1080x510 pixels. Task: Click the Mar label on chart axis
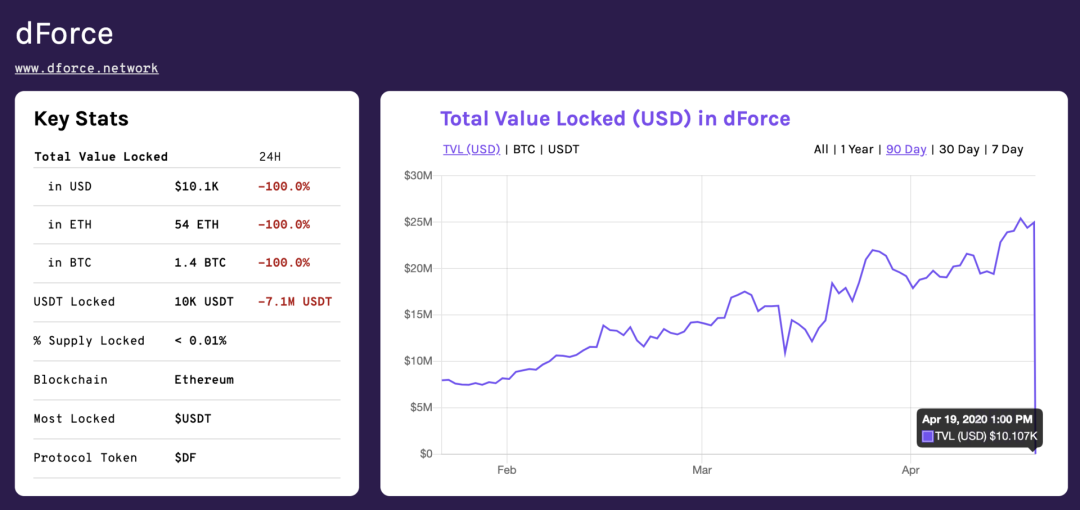[702, 469]
